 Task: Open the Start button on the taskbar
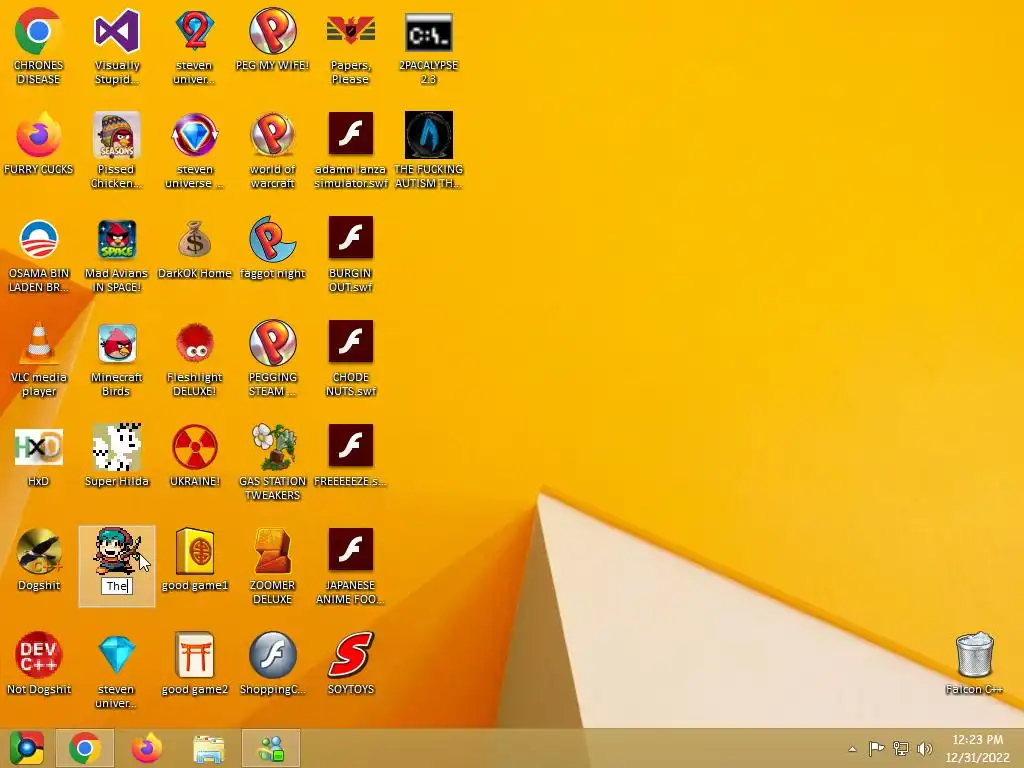tap(27, 748)
